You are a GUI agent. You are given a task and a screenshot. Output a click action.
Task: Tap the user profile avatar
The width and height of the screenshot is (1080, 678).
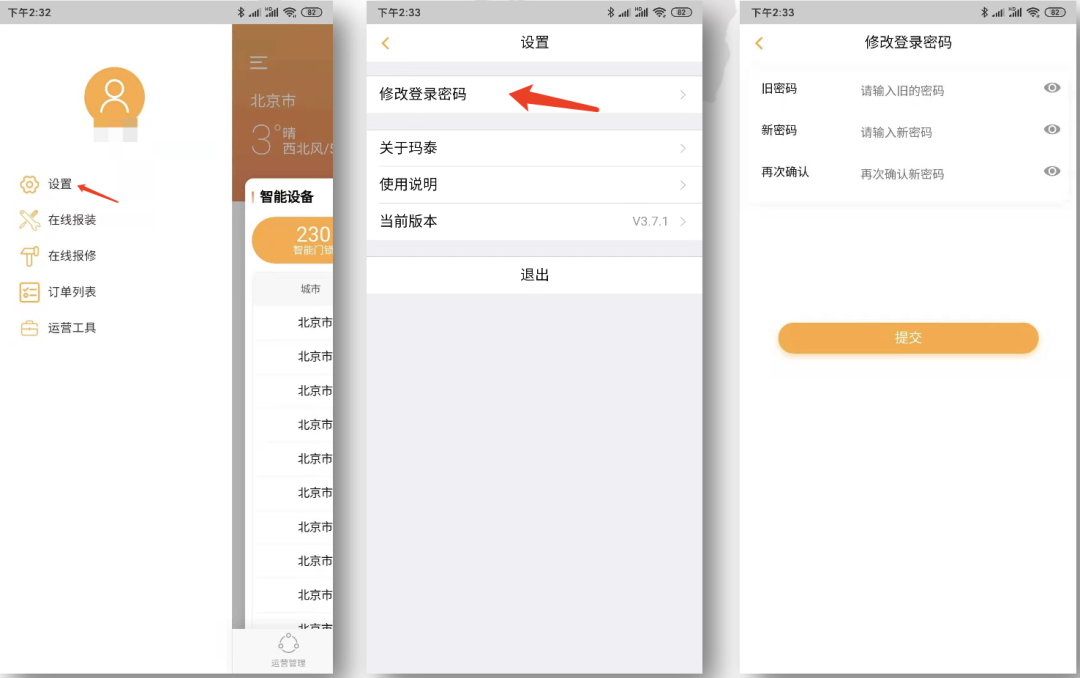tap(114, 98)
